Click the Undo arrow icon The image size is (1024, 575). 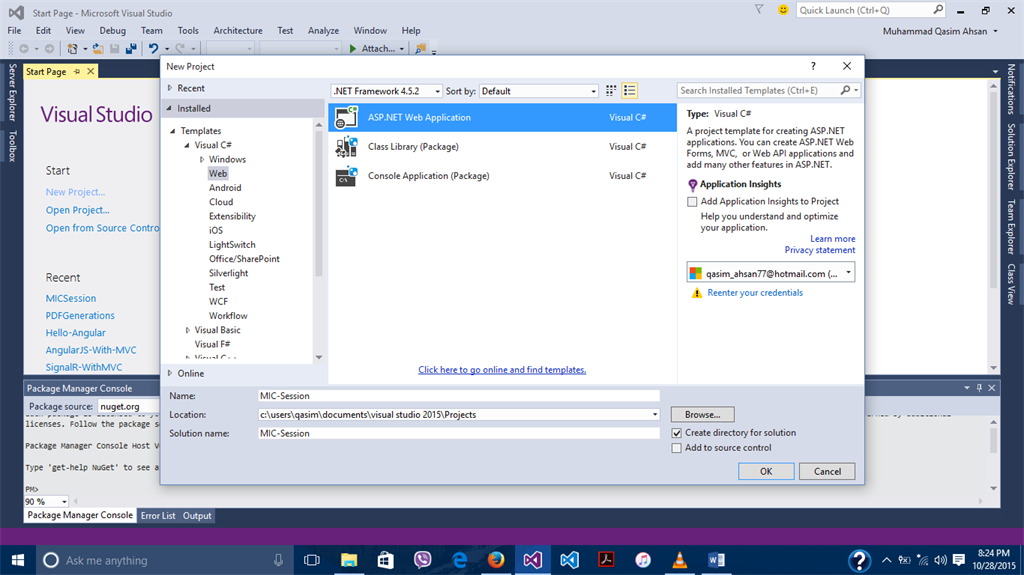click(153, 48)
